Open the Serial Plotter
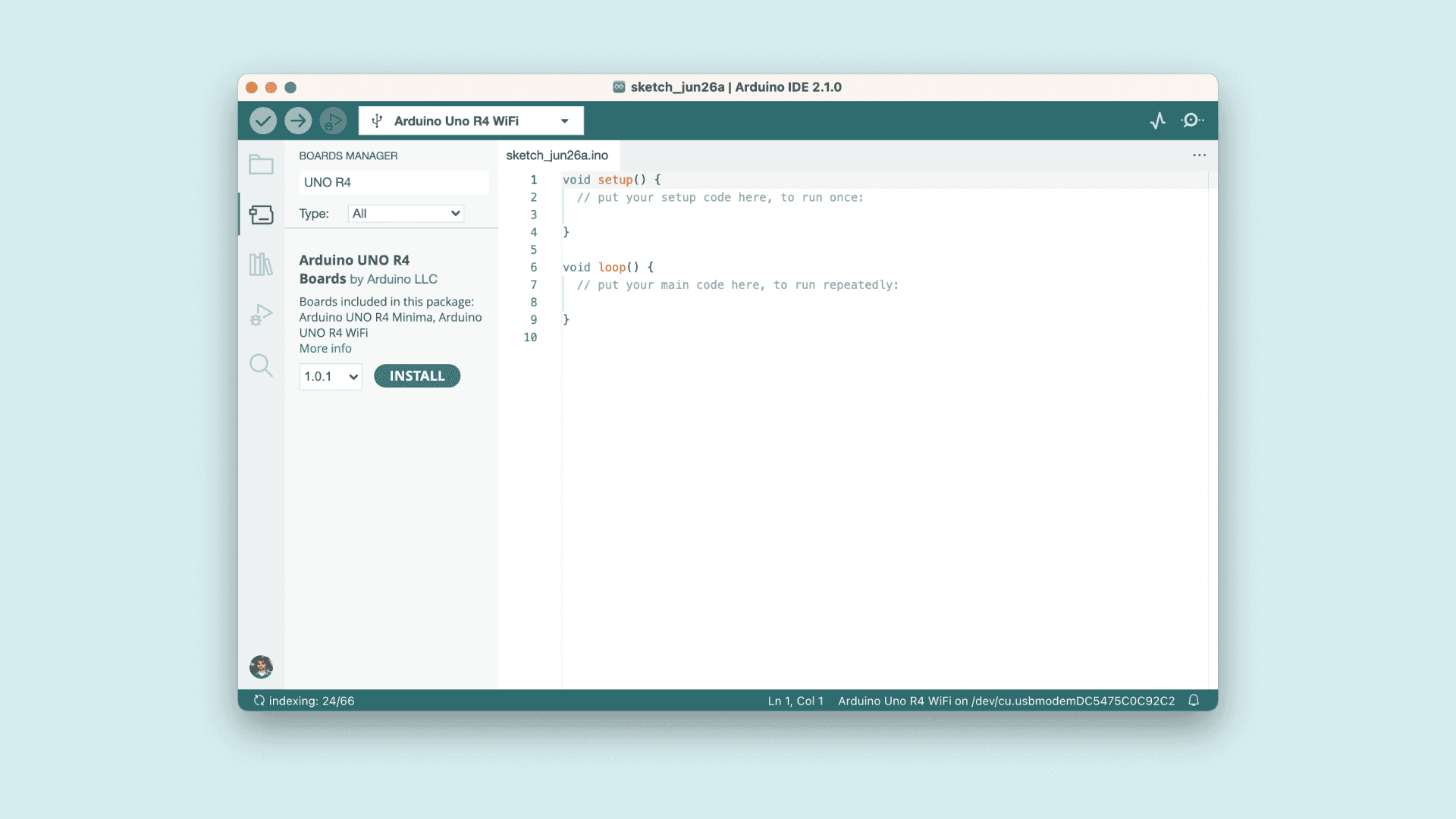The height and width of the screenshot is (819, 1456). click(1157, 121)
